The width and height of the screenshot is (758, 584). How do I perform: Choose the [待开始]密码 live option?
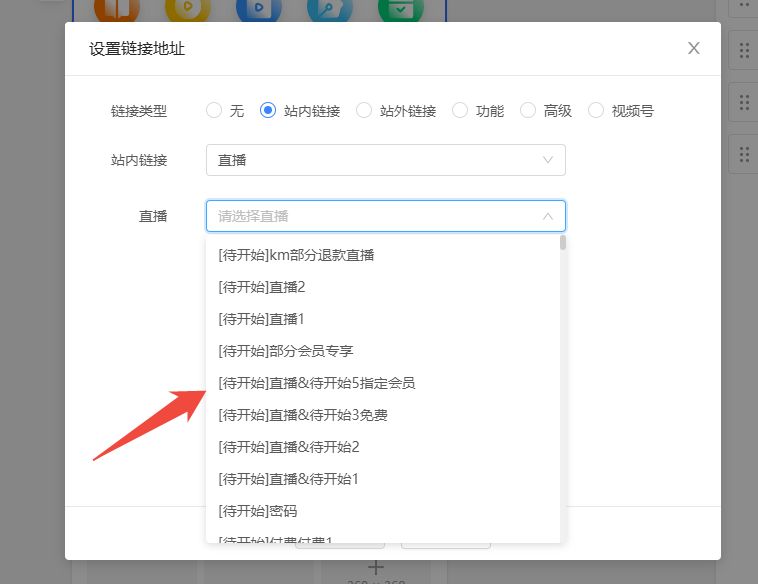point(257,511)
